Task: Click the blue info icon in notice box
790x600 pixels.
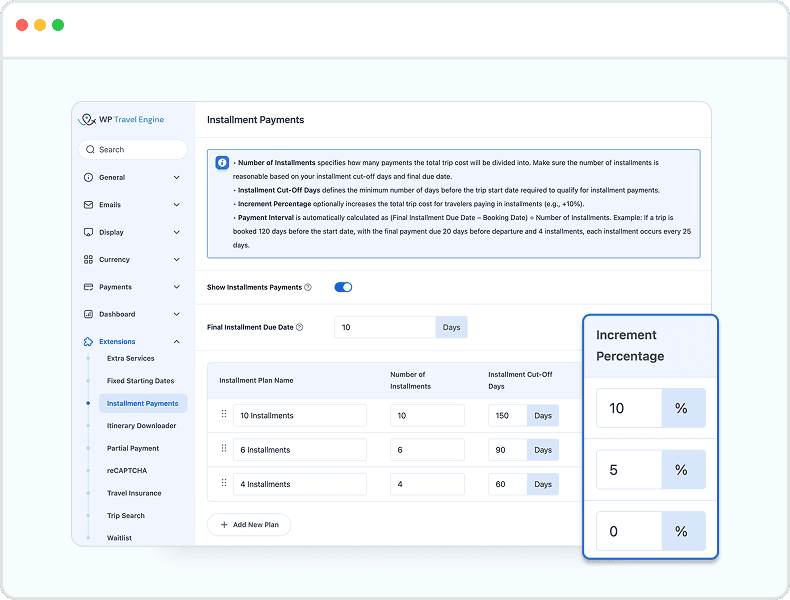Action: pyautogui.click(x=222, y=163)
